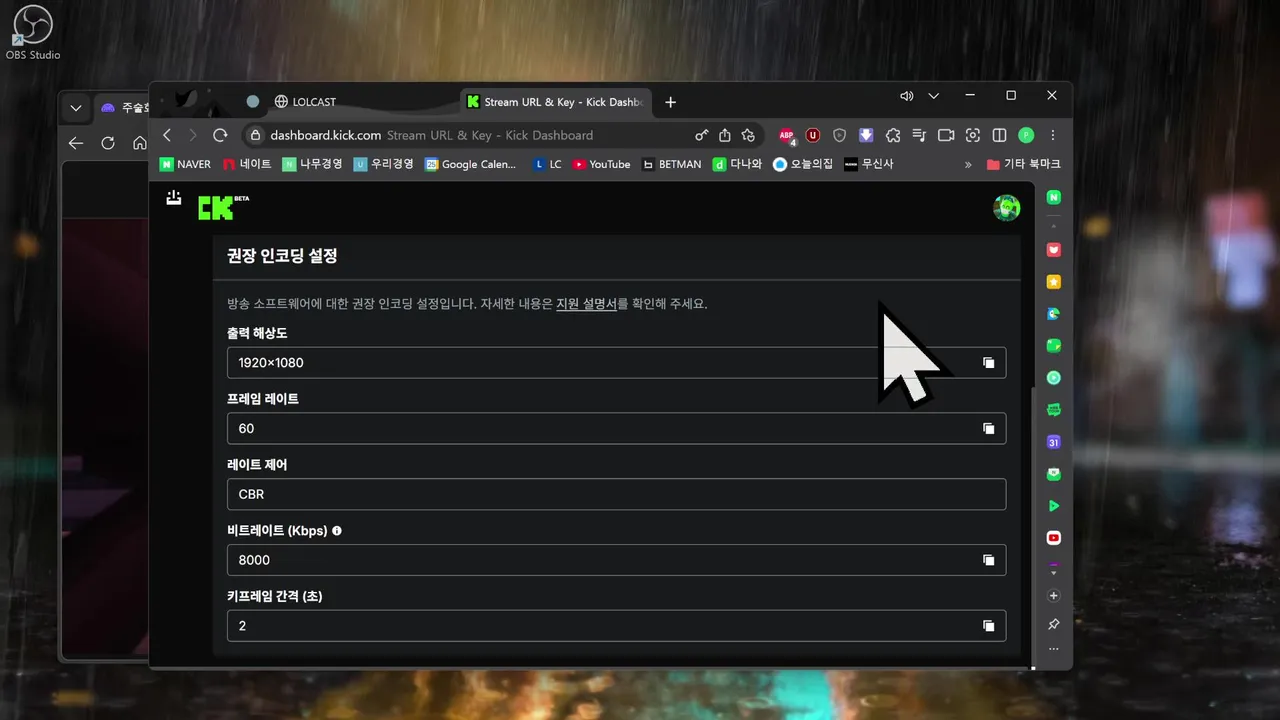Image resolution: width=1280 pixels, height=720 pixels.
Task: Open sidebar more options ellipsis
Action: coord(1053,649)
